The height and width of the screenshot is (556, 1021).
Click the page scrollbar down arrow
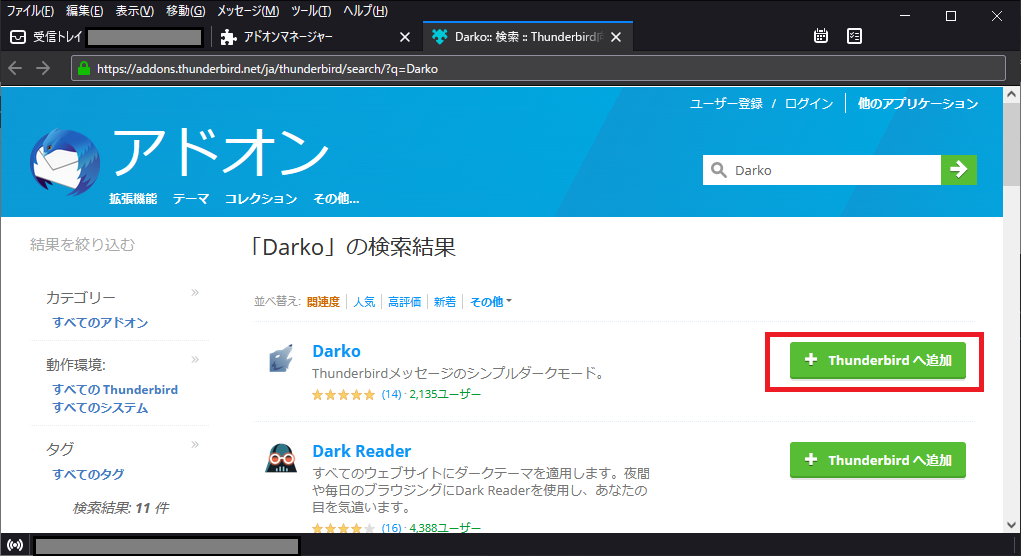[x=1011, y=524]
